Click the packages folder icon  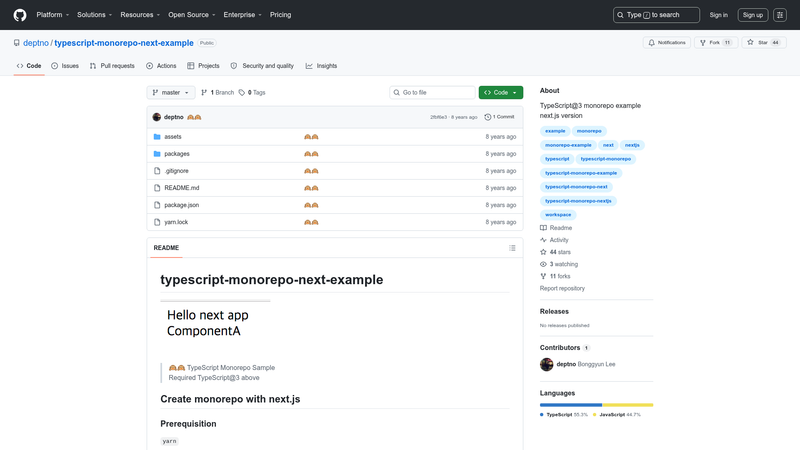tap(157, 154)
